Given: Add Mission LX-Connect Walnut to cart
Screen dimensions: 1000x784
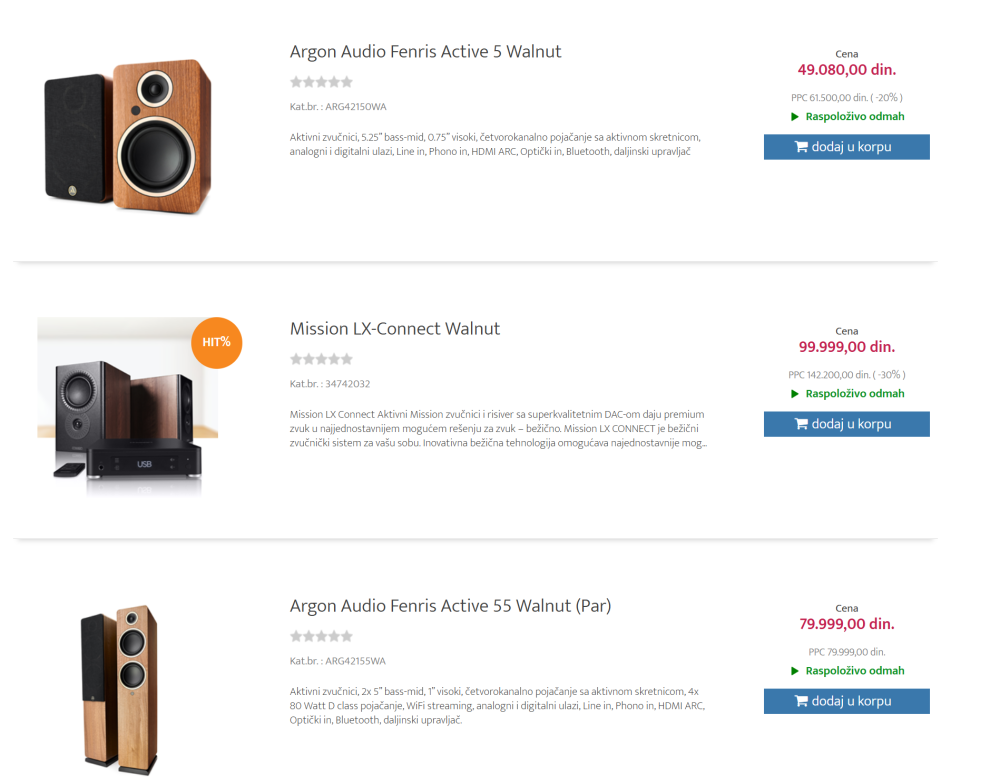Looking at the screenshot, I should (x=846, y=424).
